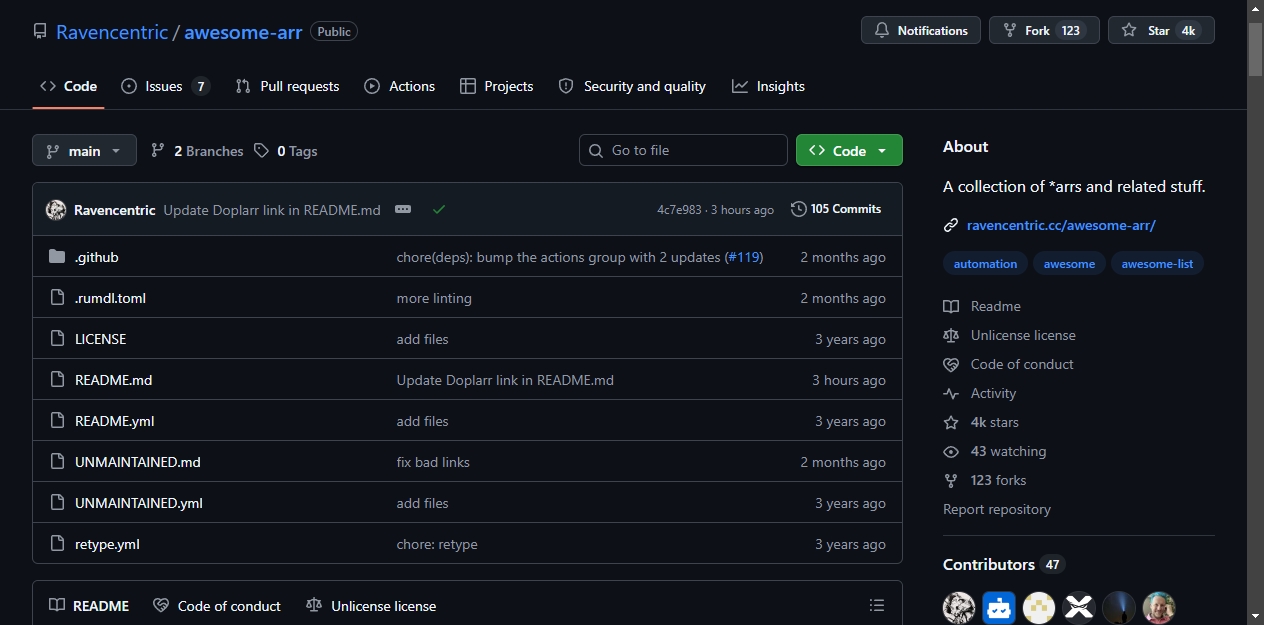1264x625 pixels.
Task: Click the file icon beside UNMAINTAINED.yml
Action: (x=57, y=503)
